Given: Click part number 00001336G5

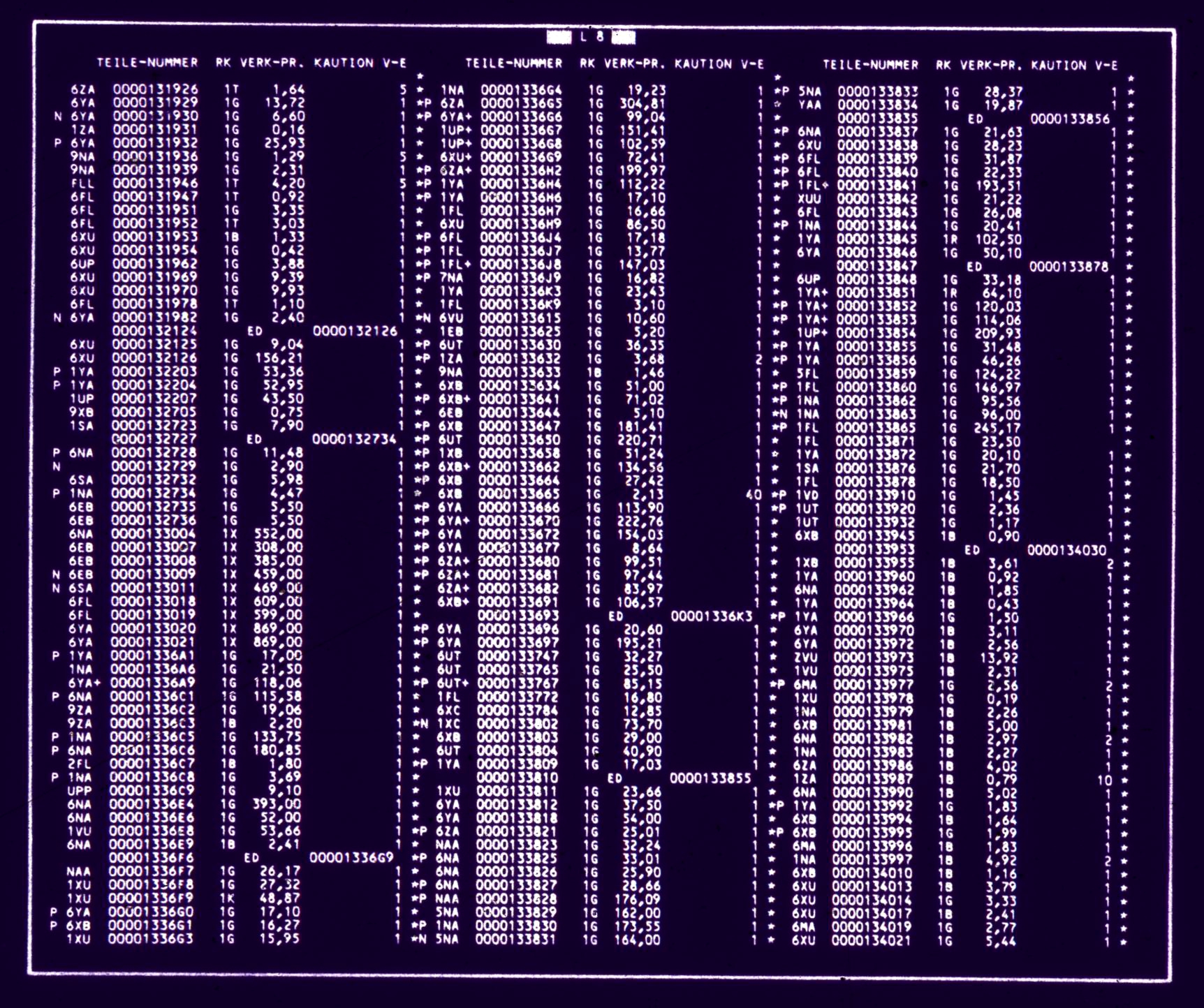Looking at the screenshot, I should (521, 103).
